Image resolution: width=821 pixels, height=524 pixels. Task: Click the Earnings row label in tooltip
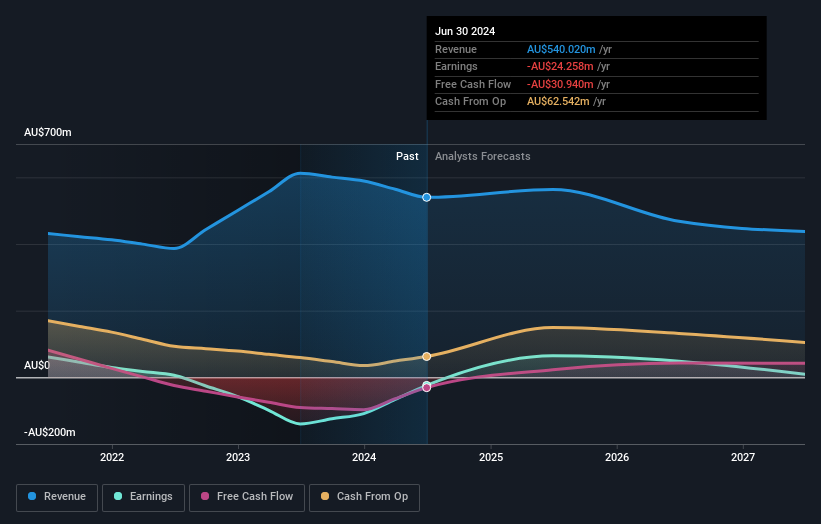[x=456, y=66]
